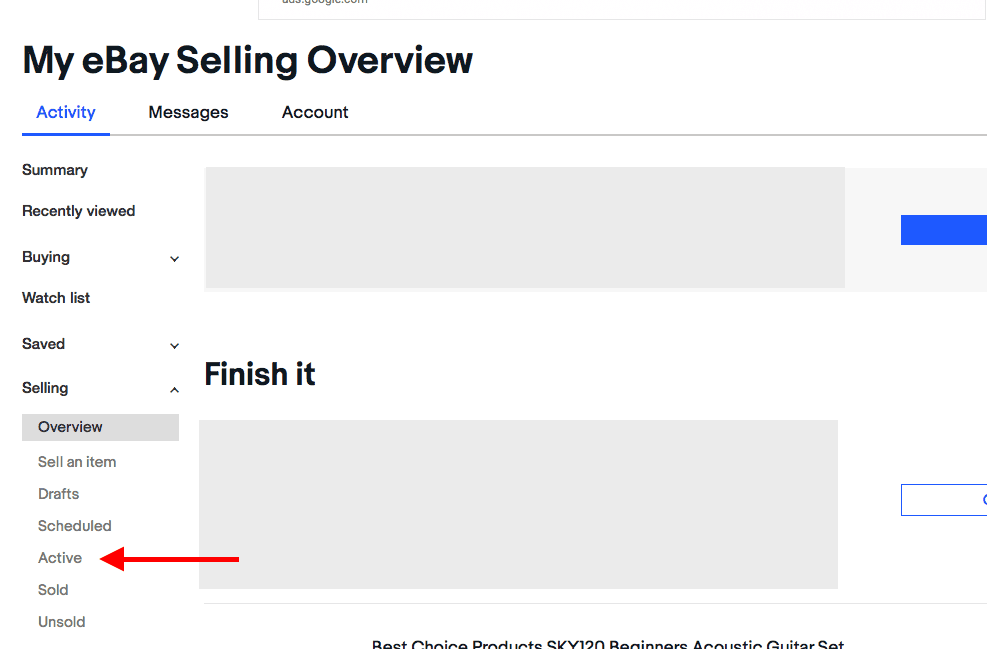Collapse the Selling section
987x649 pixels.
pyautogui.click(x=45, y=388)
